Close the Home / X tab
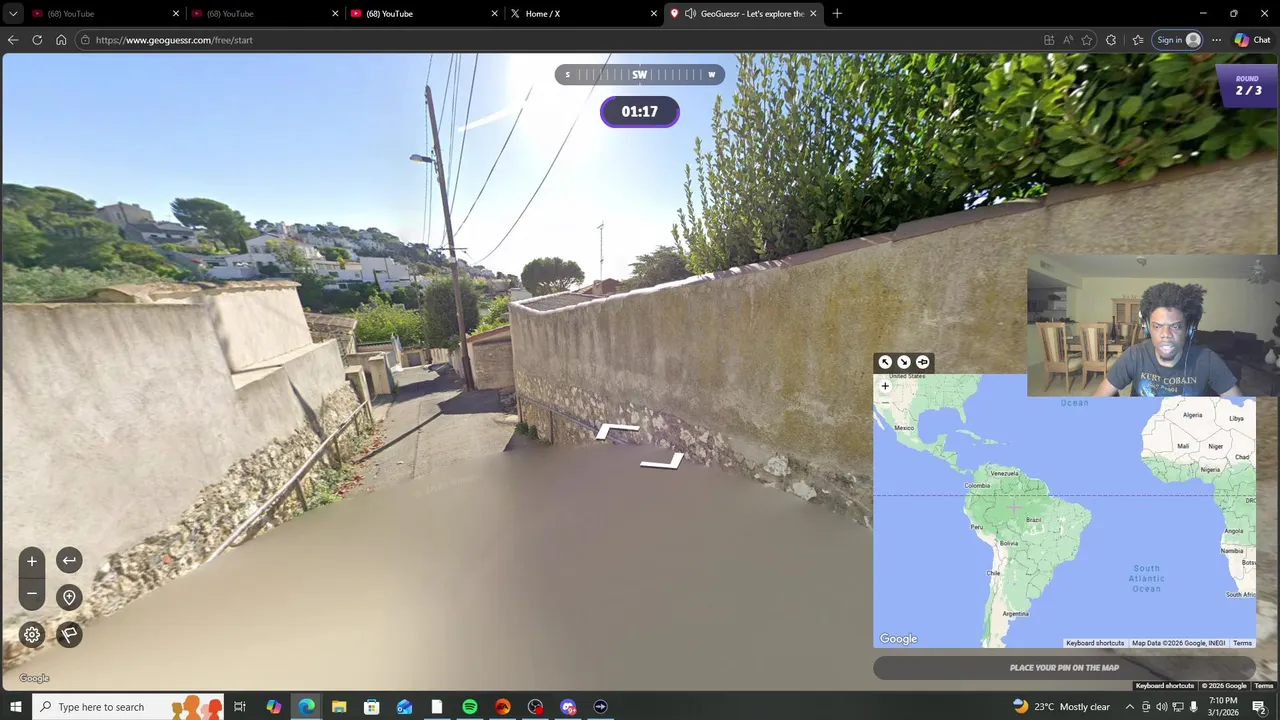Screen dimensions: 1280x720 point(654,14)
